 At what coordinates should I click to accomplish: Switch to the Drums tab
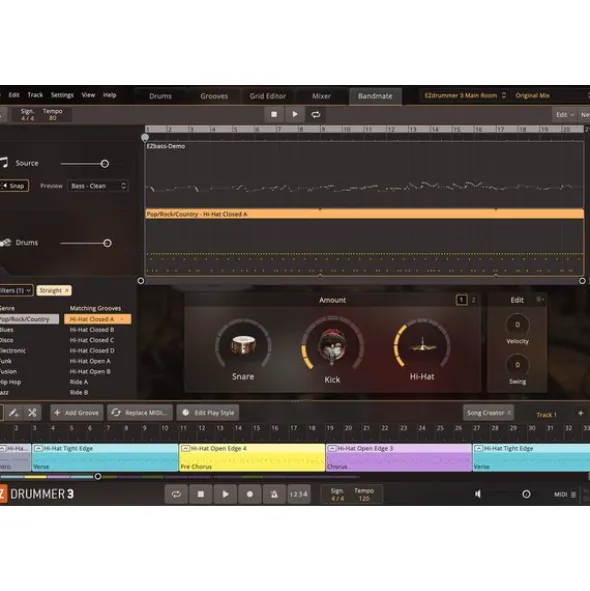[x=160, y=96]
